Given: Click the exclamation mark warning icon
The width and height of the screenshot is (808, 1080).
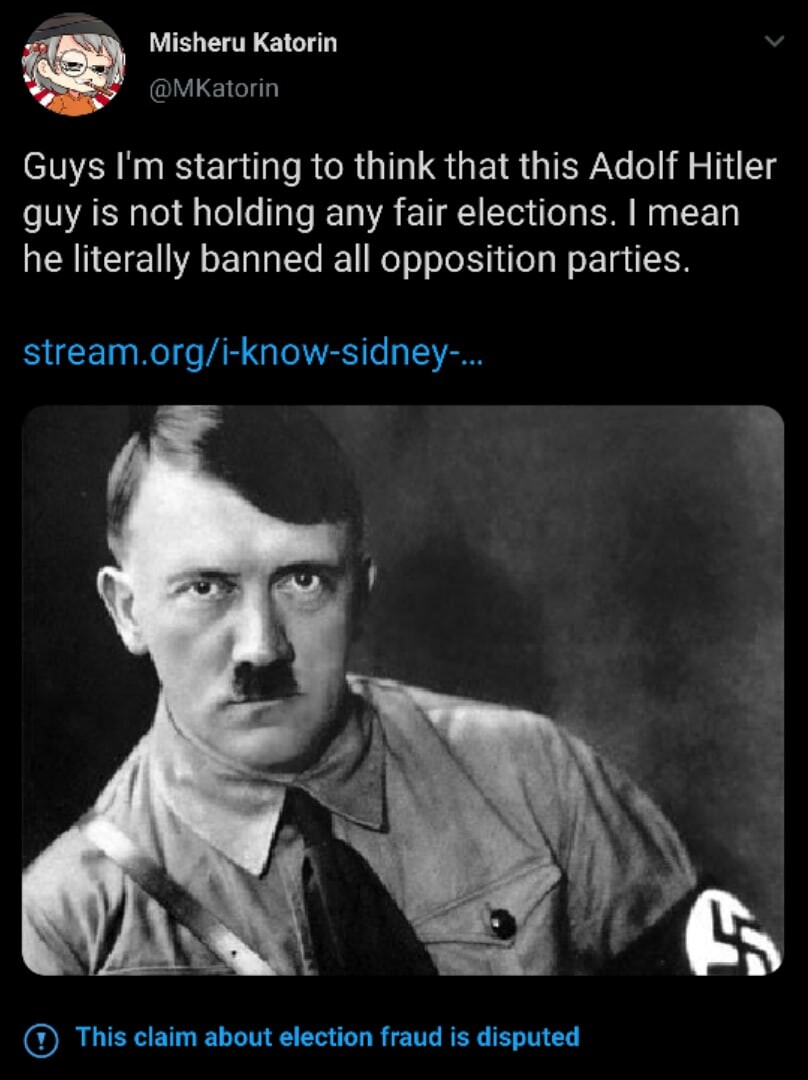Looking at the screenshot, I should (x=41, y=1040).
